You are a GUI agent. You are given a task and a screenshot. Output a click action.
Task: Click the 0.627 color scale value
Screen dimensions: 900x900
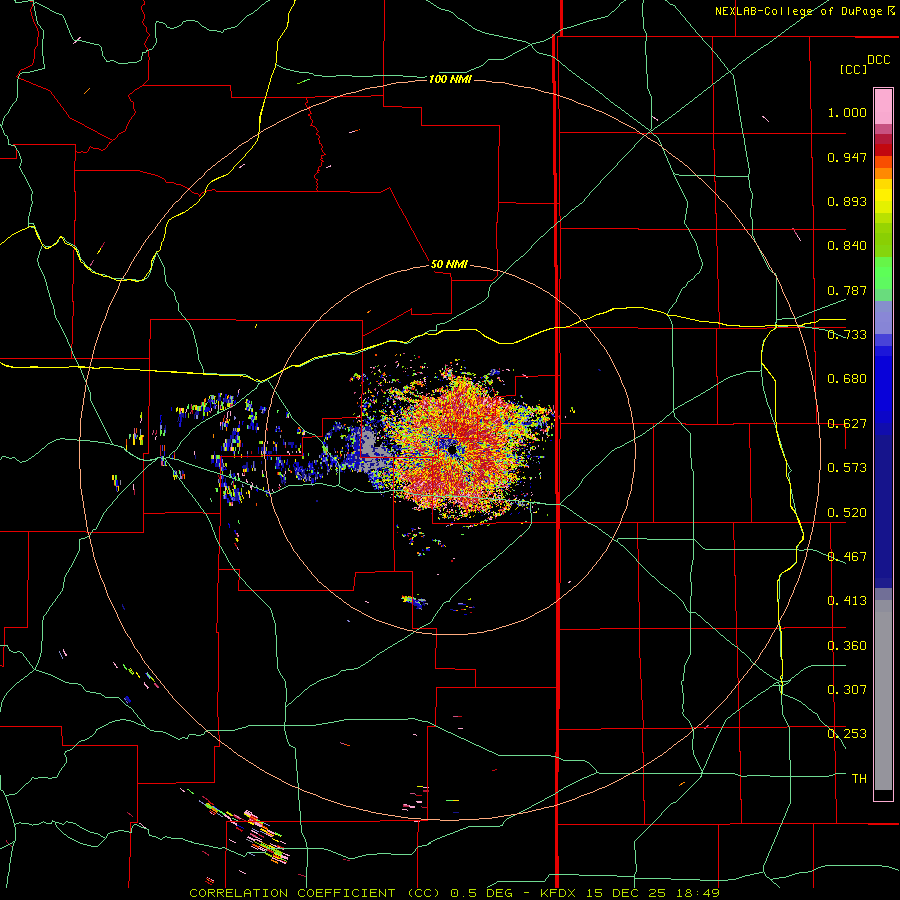[847, 424]
